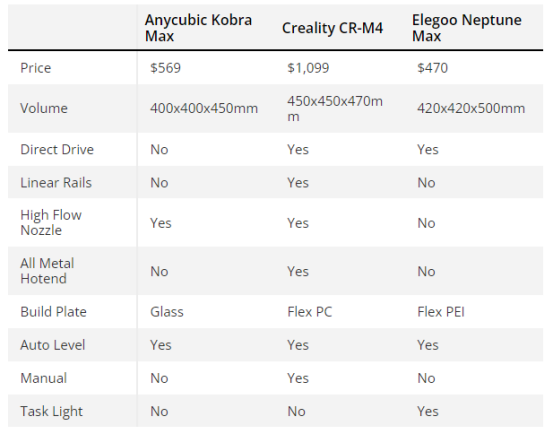The height and width of the screenshot is (435, 554).
Task: Select the Linear Rails row label
Action: tap(56, 182)
